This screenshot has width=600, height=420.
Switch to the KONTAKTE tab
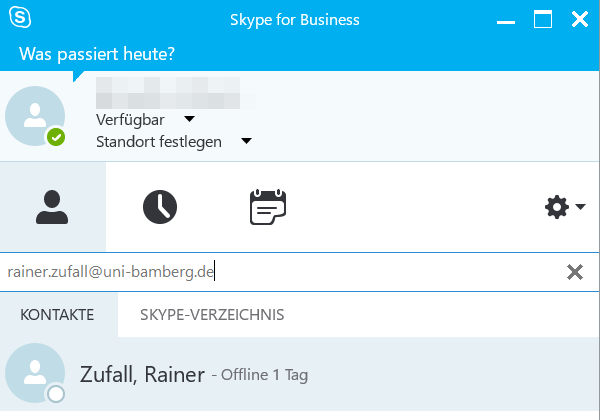pos(57,315)
